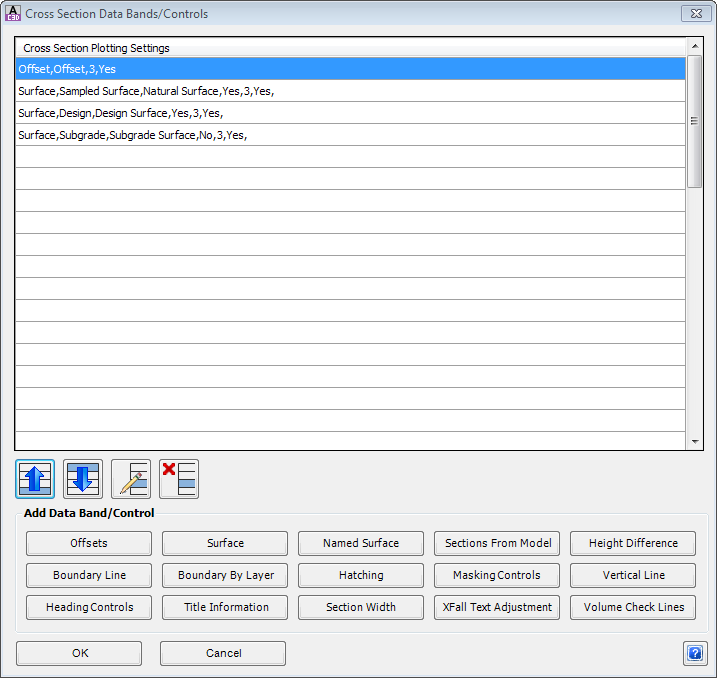Click the list scrollbar down arrow

tap(695, 441)
